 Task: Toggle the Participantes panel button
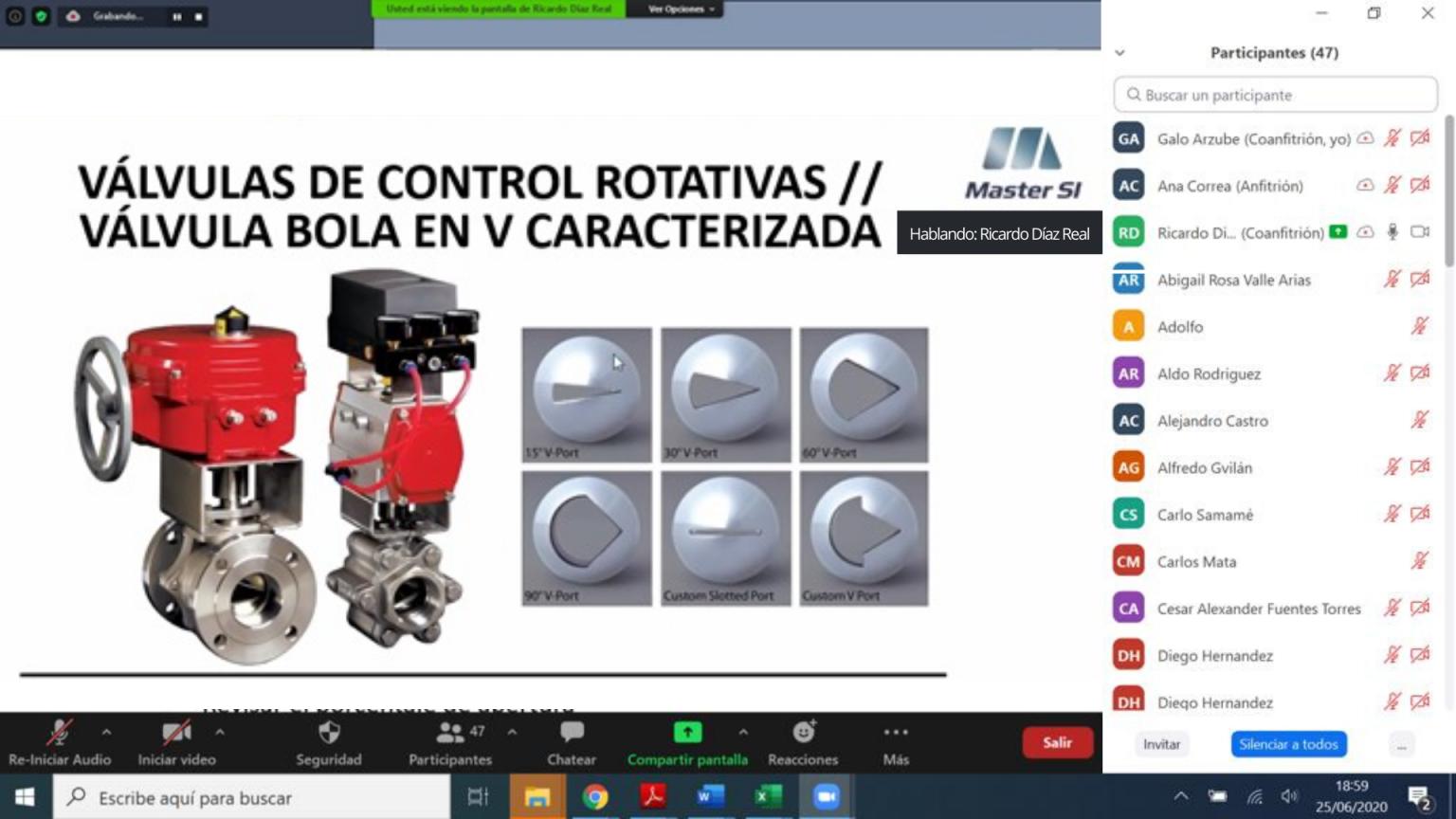click(451, 733)
